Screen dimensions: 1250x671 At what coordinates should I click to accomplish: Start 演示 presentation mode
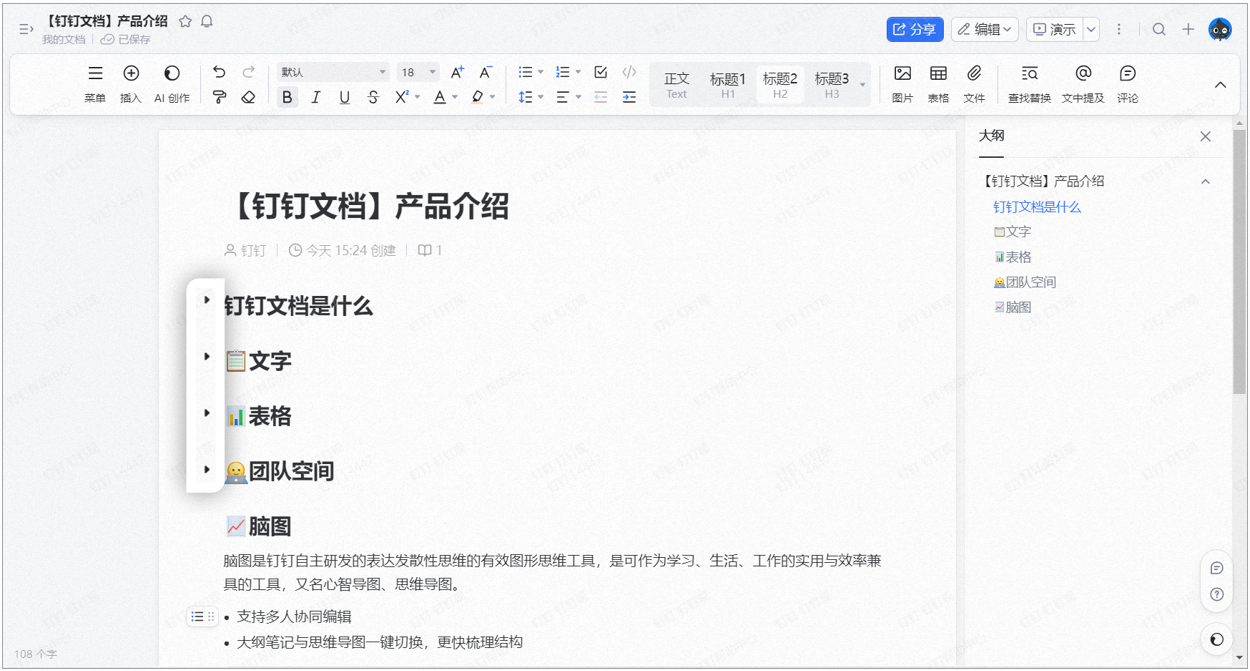pos(1054,29)
